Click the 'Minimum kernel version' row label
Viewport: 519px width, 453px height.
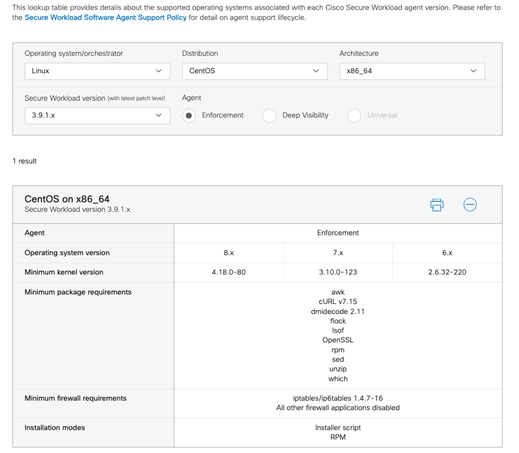click(64, 272)
